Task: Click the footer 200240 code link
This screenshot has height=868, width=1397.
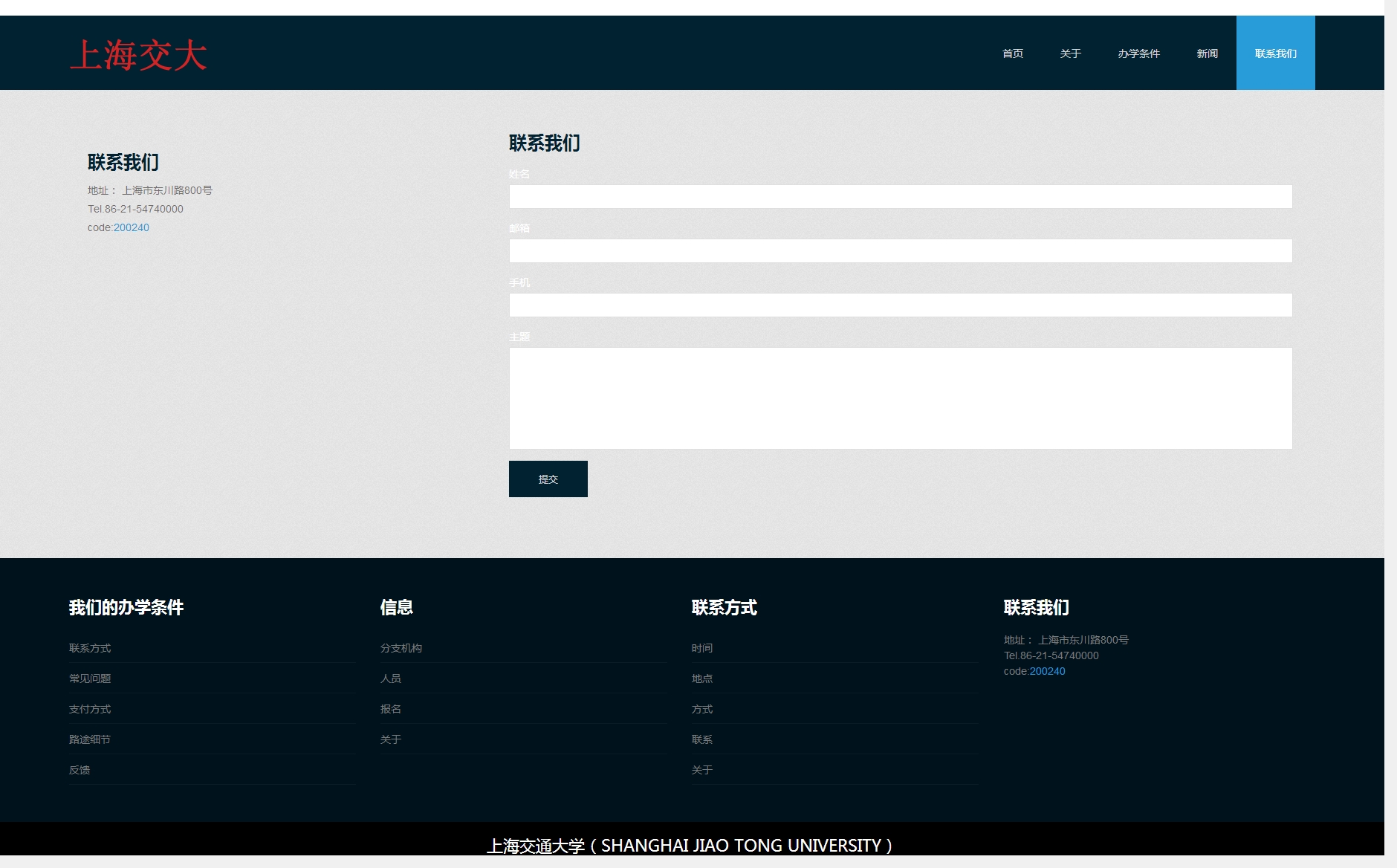Action: (1047, 671)
